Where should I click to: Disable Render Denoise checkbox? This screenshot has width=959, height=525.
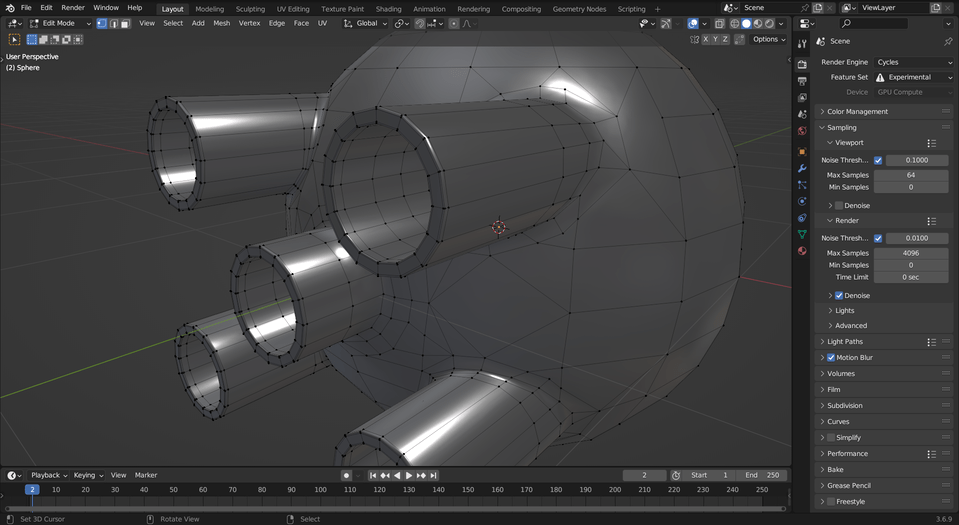839,296
